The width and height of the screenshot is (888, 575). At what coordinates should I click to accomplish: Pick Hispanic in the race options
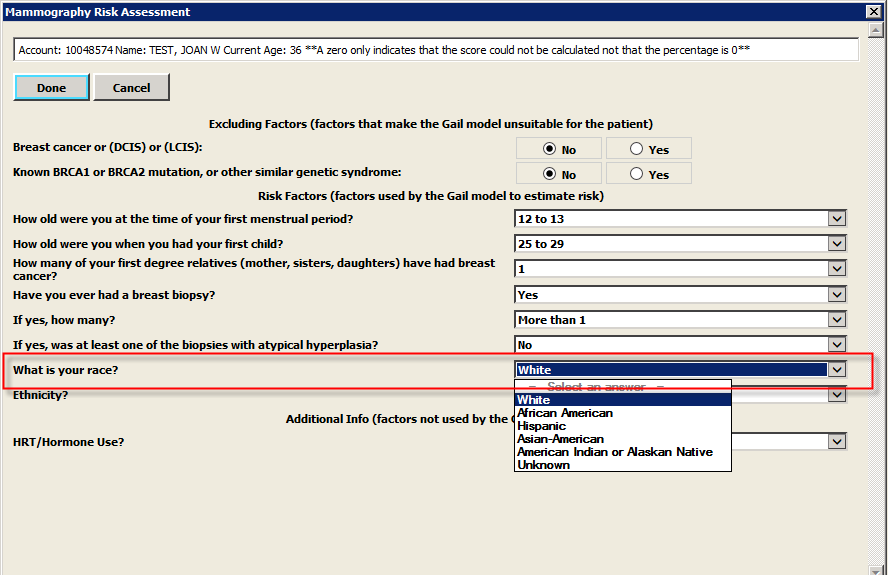click(x=541, y=426)
